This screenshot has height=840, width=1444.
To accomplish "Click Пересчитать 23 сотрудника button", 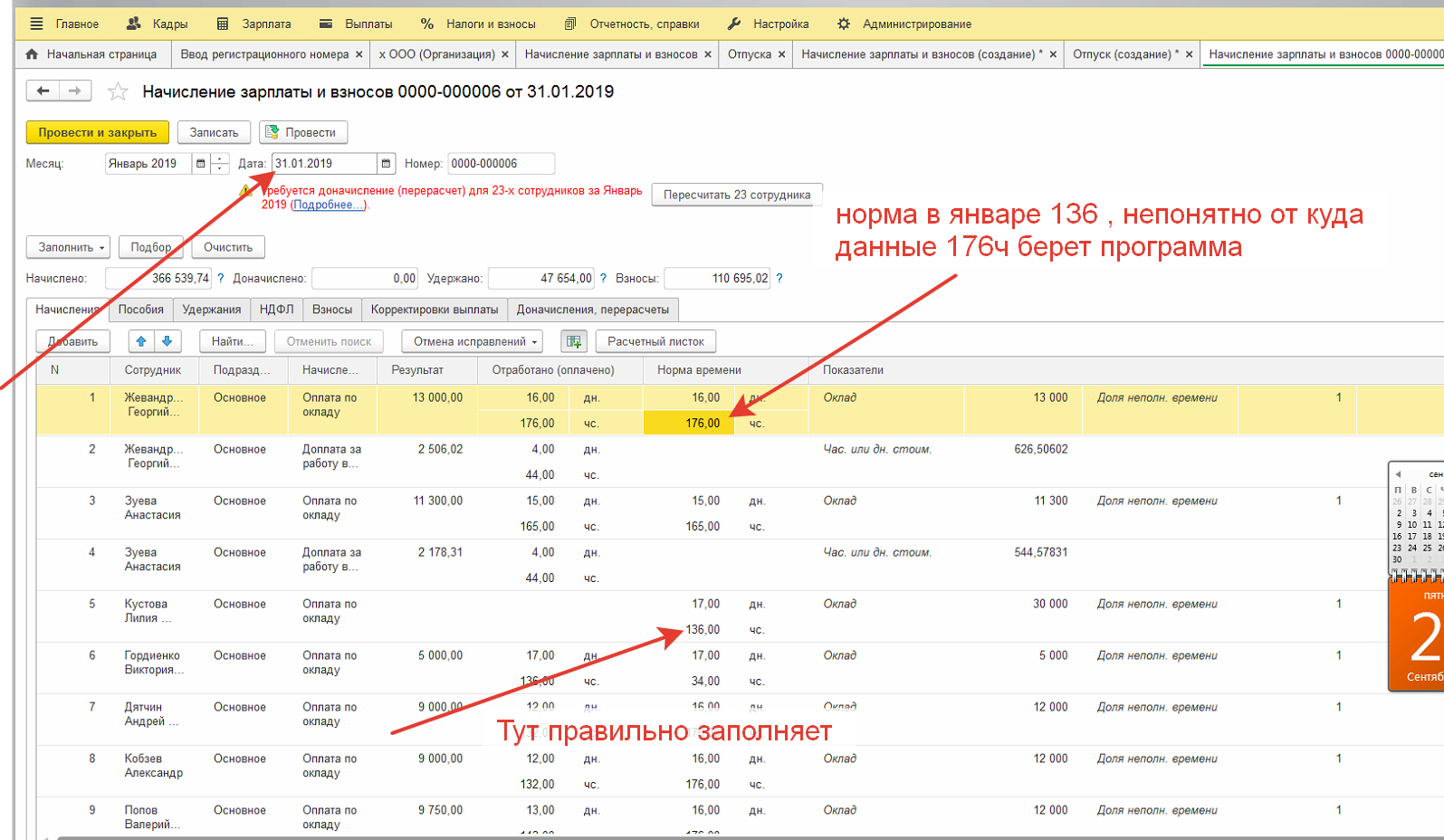I will [x=736, y=195].
